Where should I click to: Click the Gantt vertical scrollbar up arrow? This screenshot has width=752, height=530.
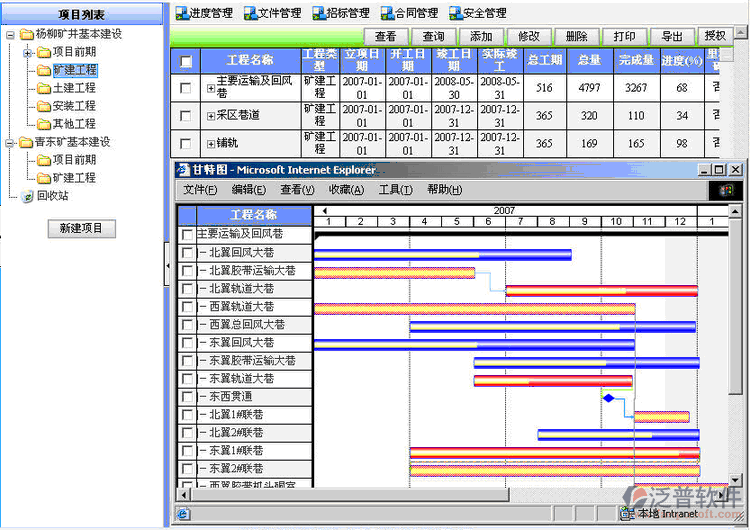(x=735, y=211)
